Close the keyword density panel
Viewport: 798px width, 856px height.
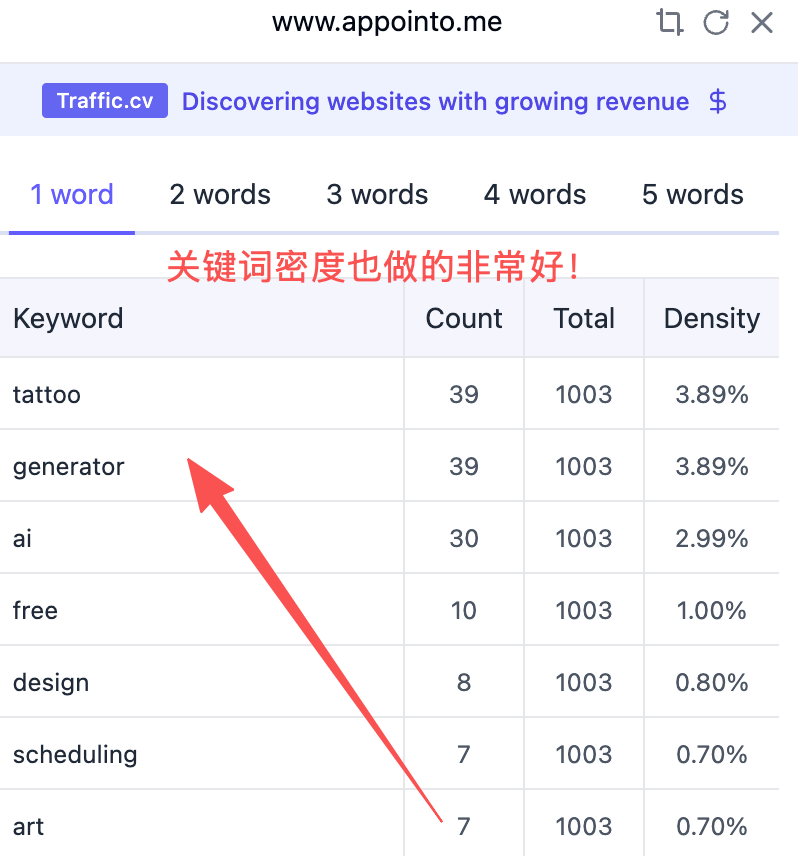click(x=762, y=22)
